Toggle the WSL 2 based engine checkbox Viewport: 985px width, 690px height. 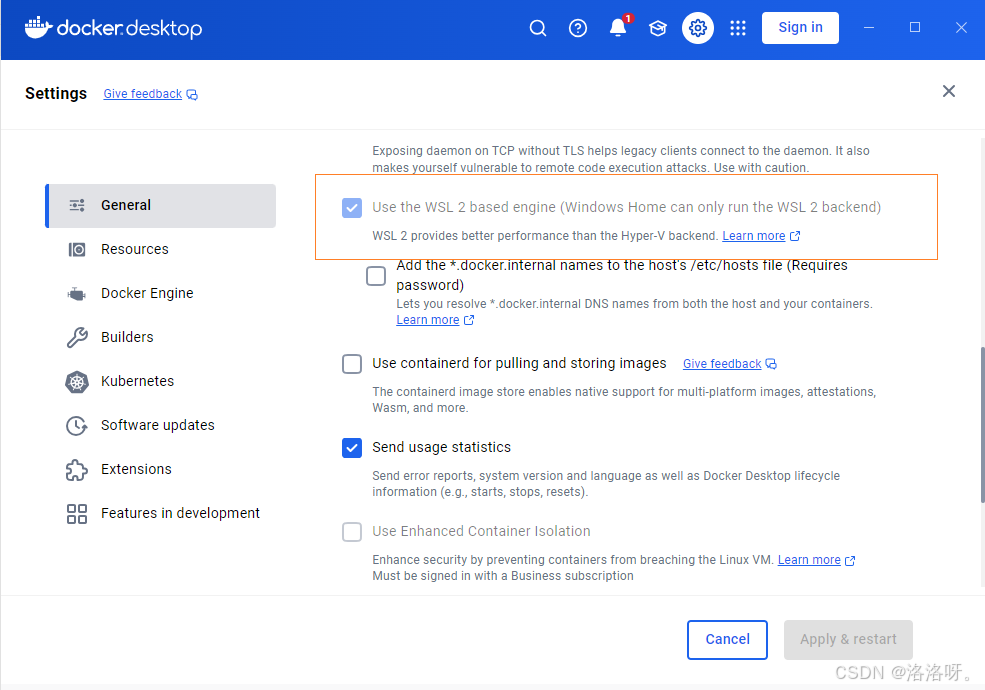[x=352, y=207]
